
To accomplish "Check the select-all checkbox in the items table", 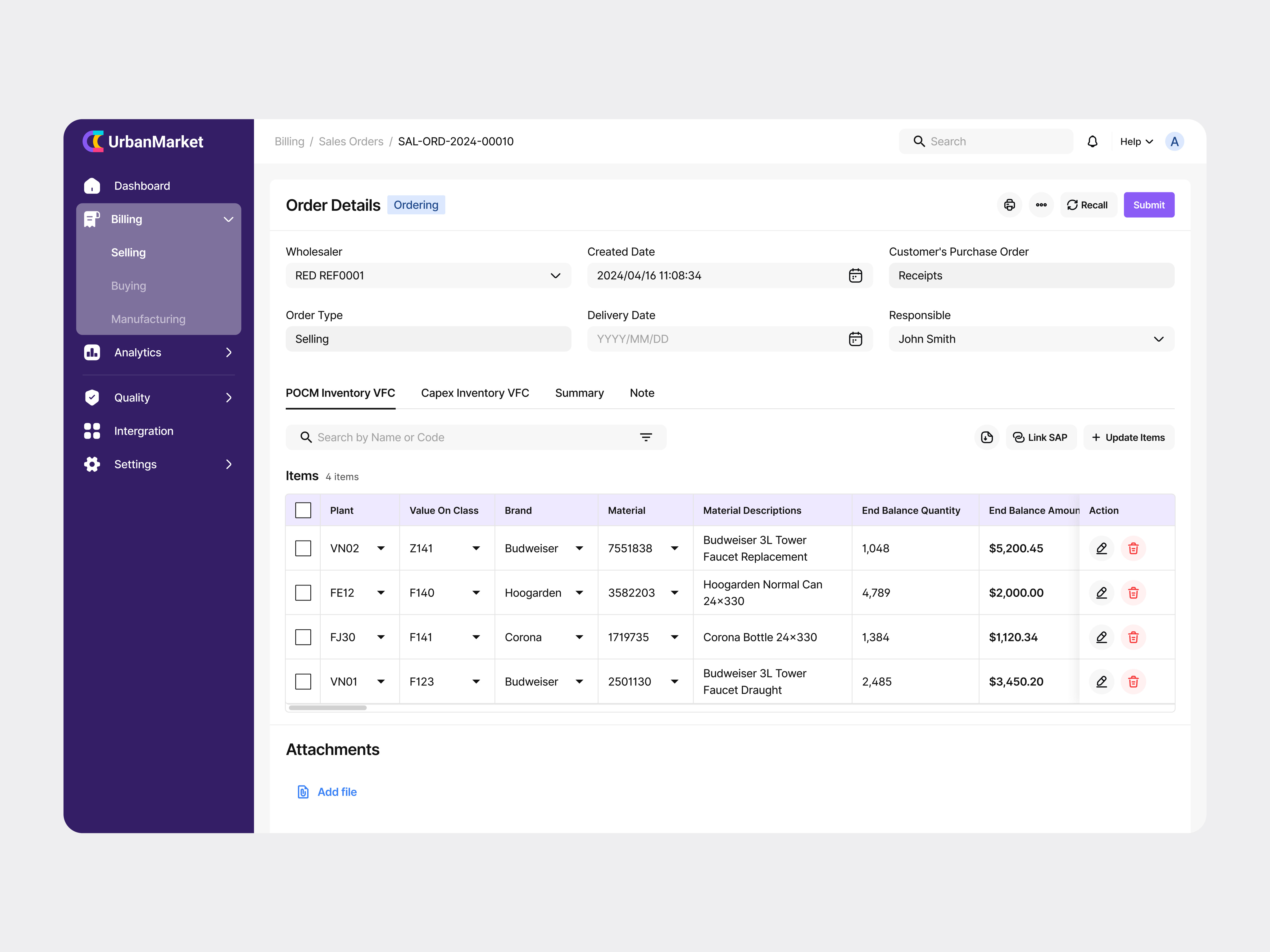I will point(303,510).
